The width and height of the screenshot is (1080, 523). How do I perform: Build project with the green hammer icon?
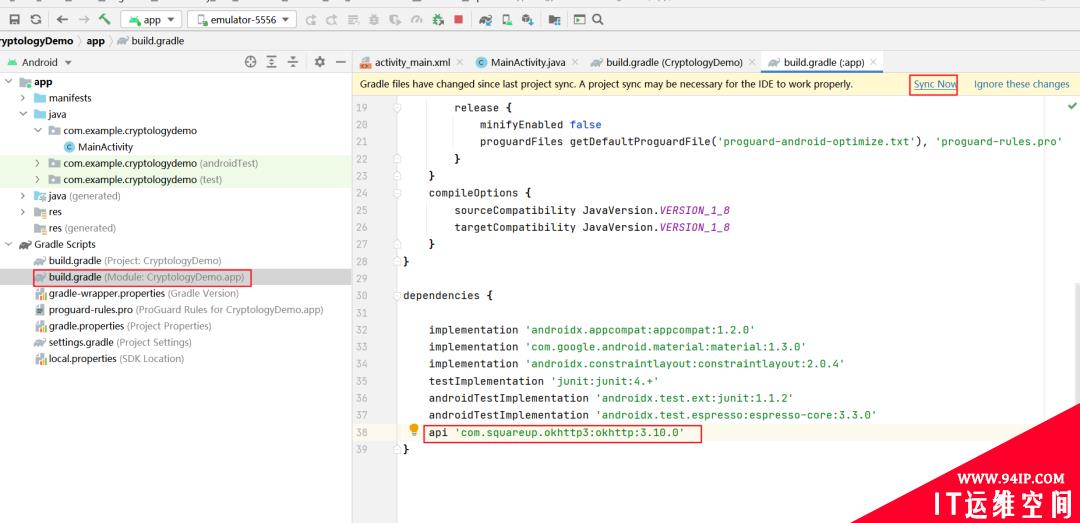105,19
